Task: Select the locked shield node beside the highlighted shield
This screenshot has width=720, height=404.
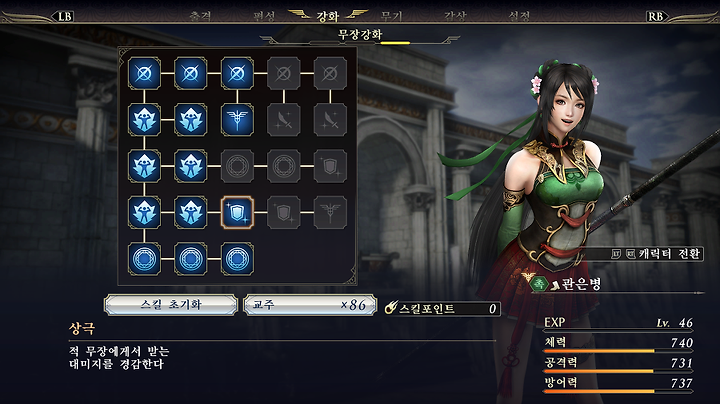Action: 284,213
